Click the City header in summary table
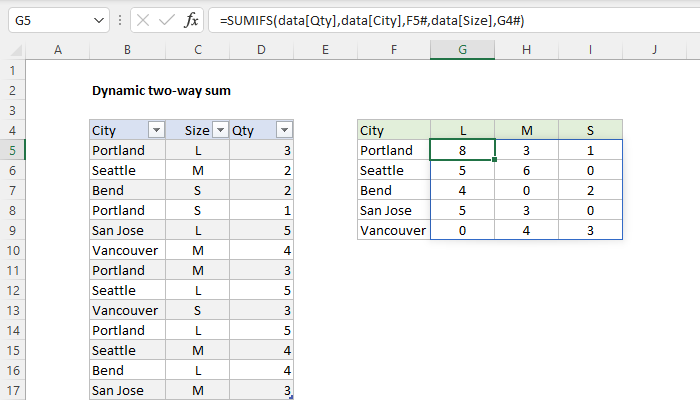Image resolution: width=700 pixels, height=400 pixels. [x=394, y=130]
